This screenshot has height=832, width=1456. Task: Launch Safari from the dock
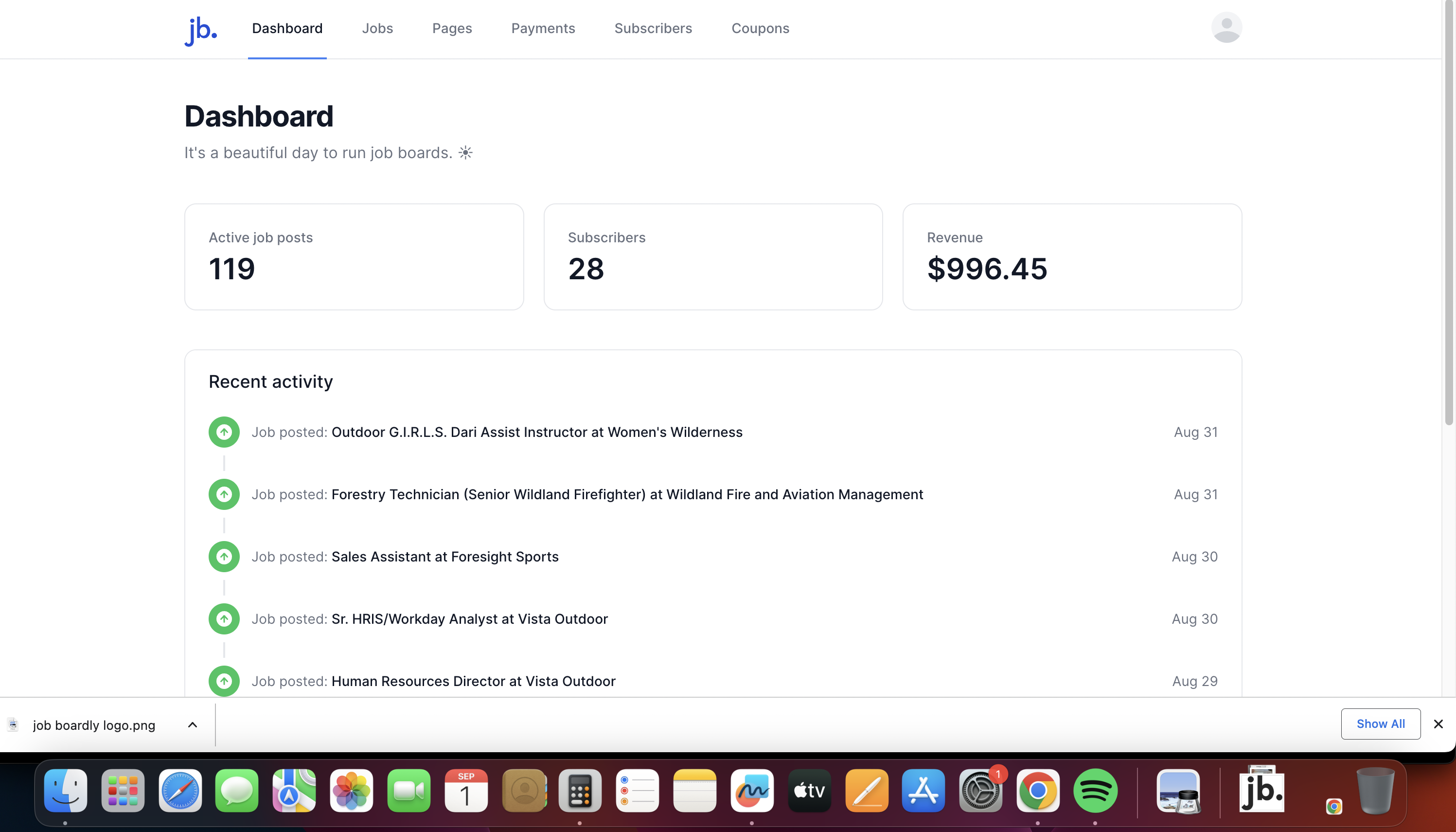[180, 791]
